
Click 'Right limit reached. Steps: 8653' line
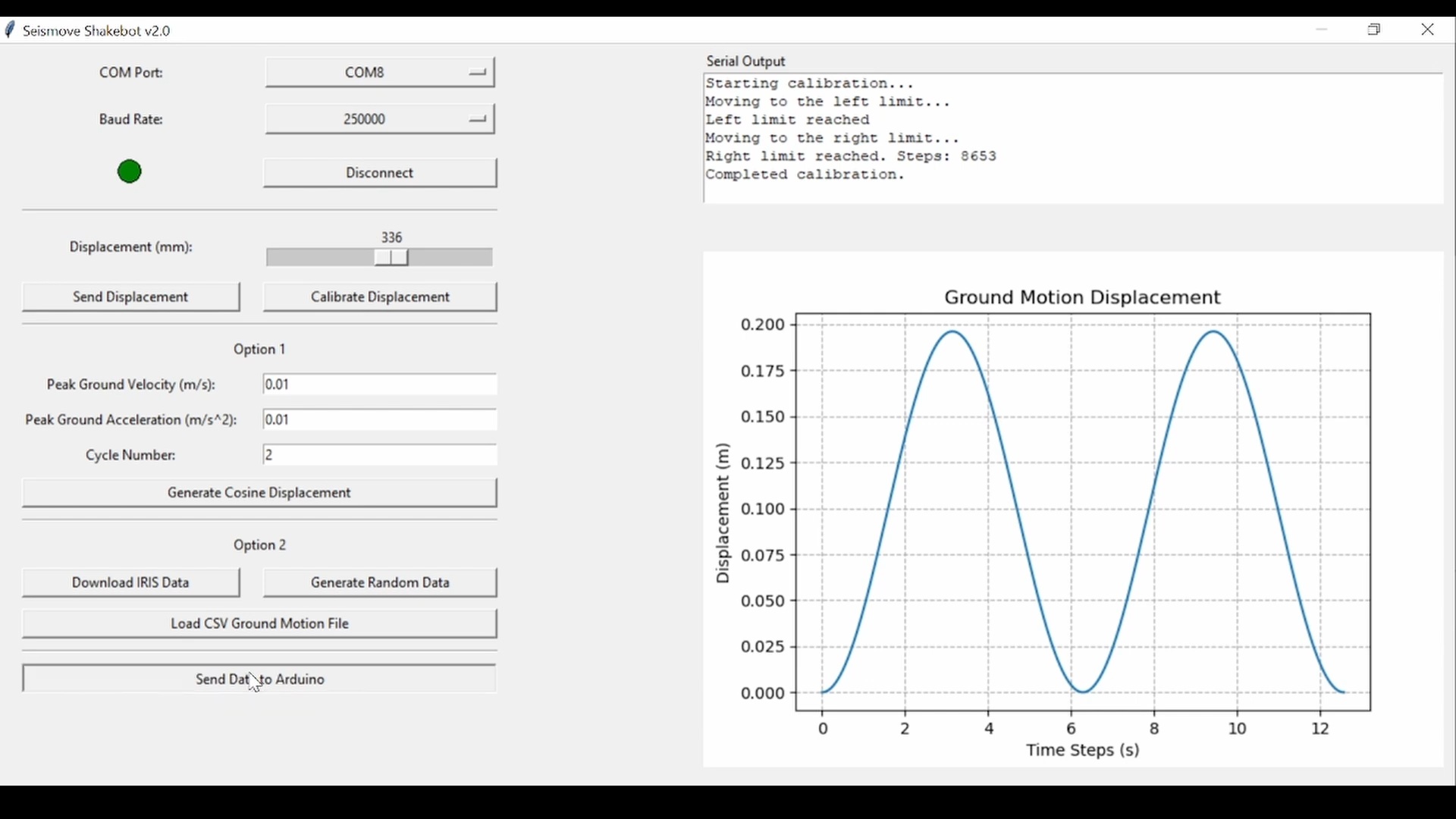click(852, 157)
